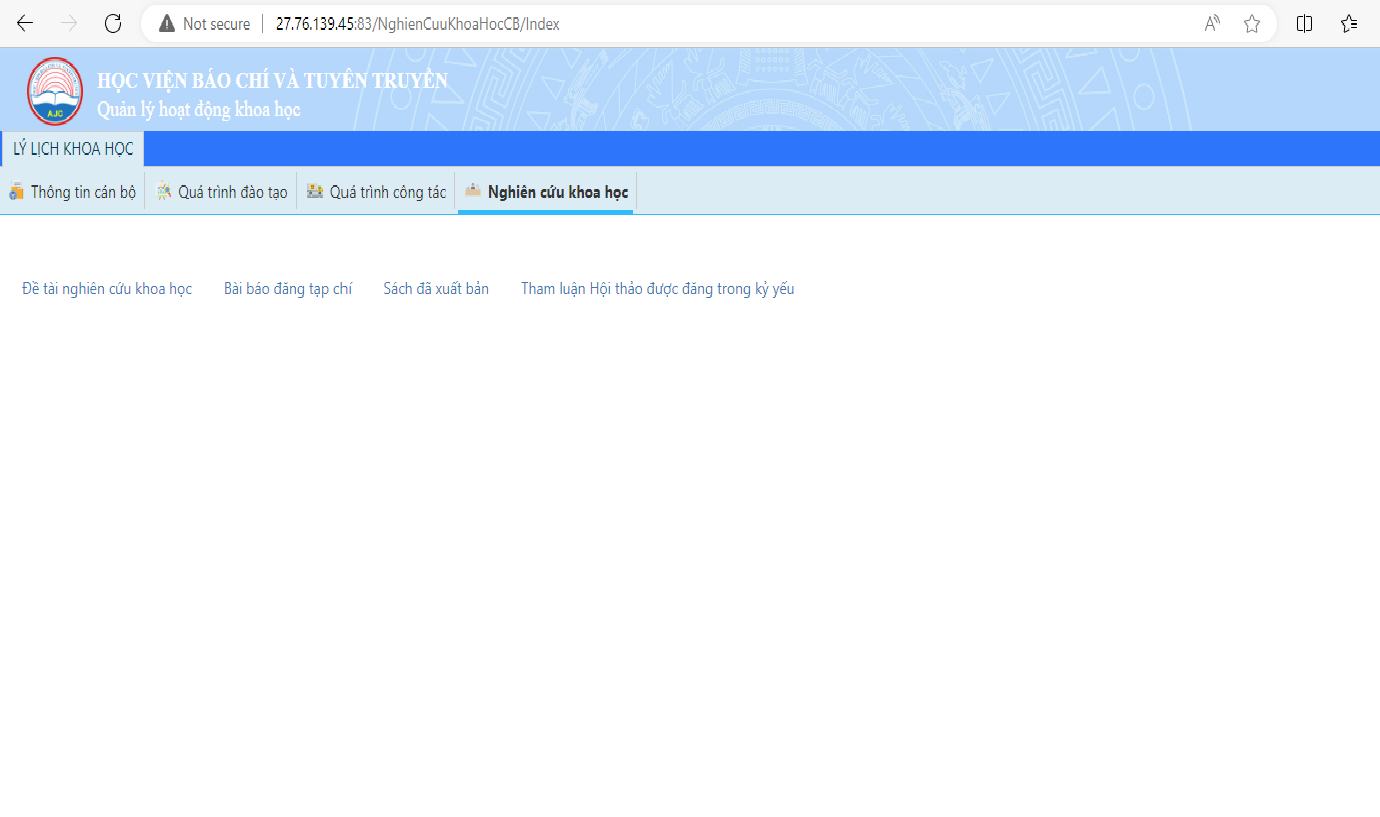Open Đề tài nghiên cứu khoa học link
Screen dimensions: 1380x817
107,289
